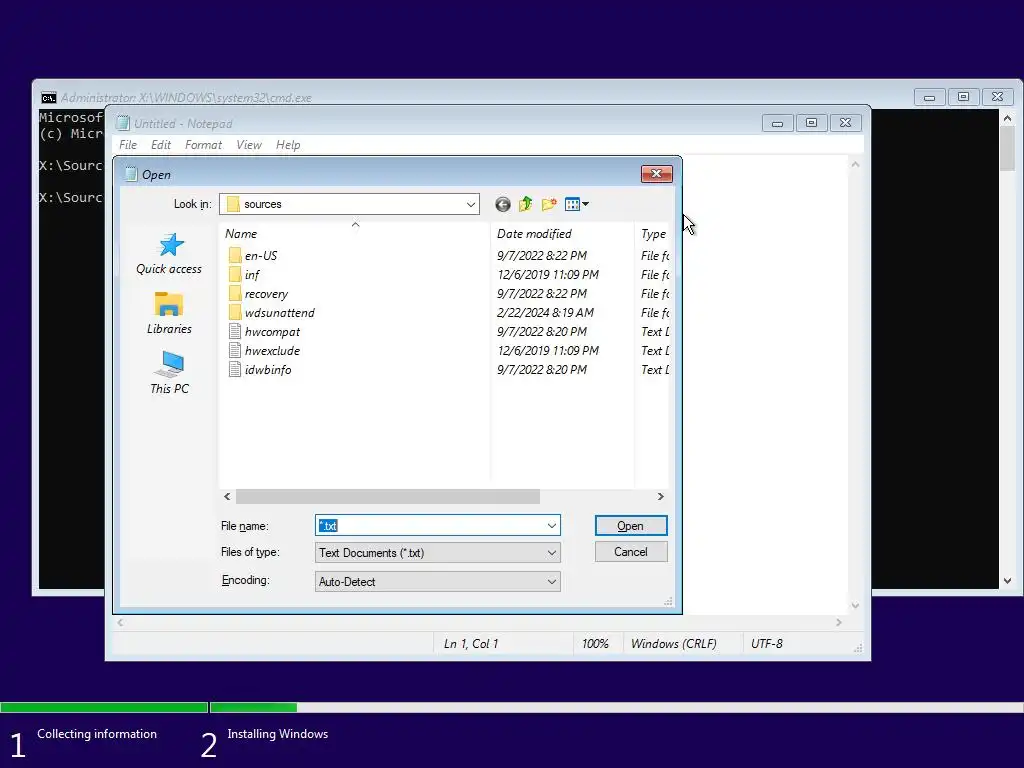Click the cmd window scroll up arrow
1024x768 pixels.
point(1008,119)
